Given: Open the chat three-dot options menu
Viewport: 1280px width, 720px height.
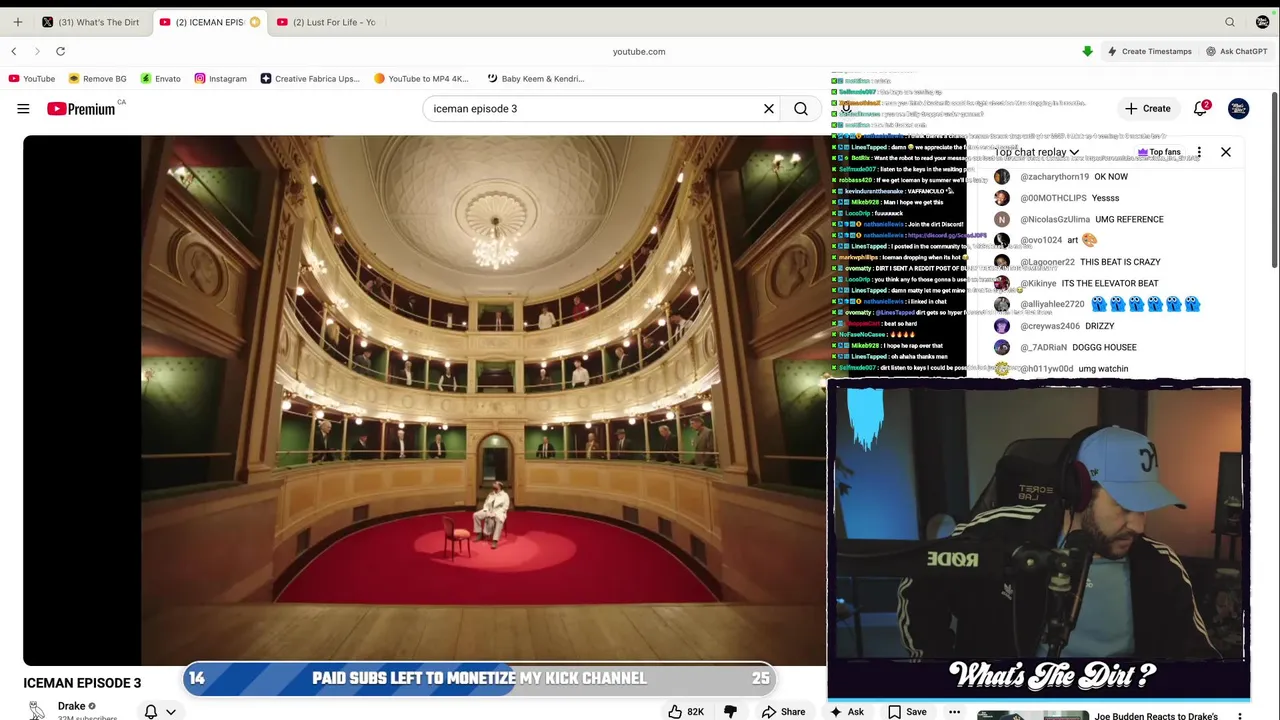Looking at the screenshot, I should [x=1199, y=152].
